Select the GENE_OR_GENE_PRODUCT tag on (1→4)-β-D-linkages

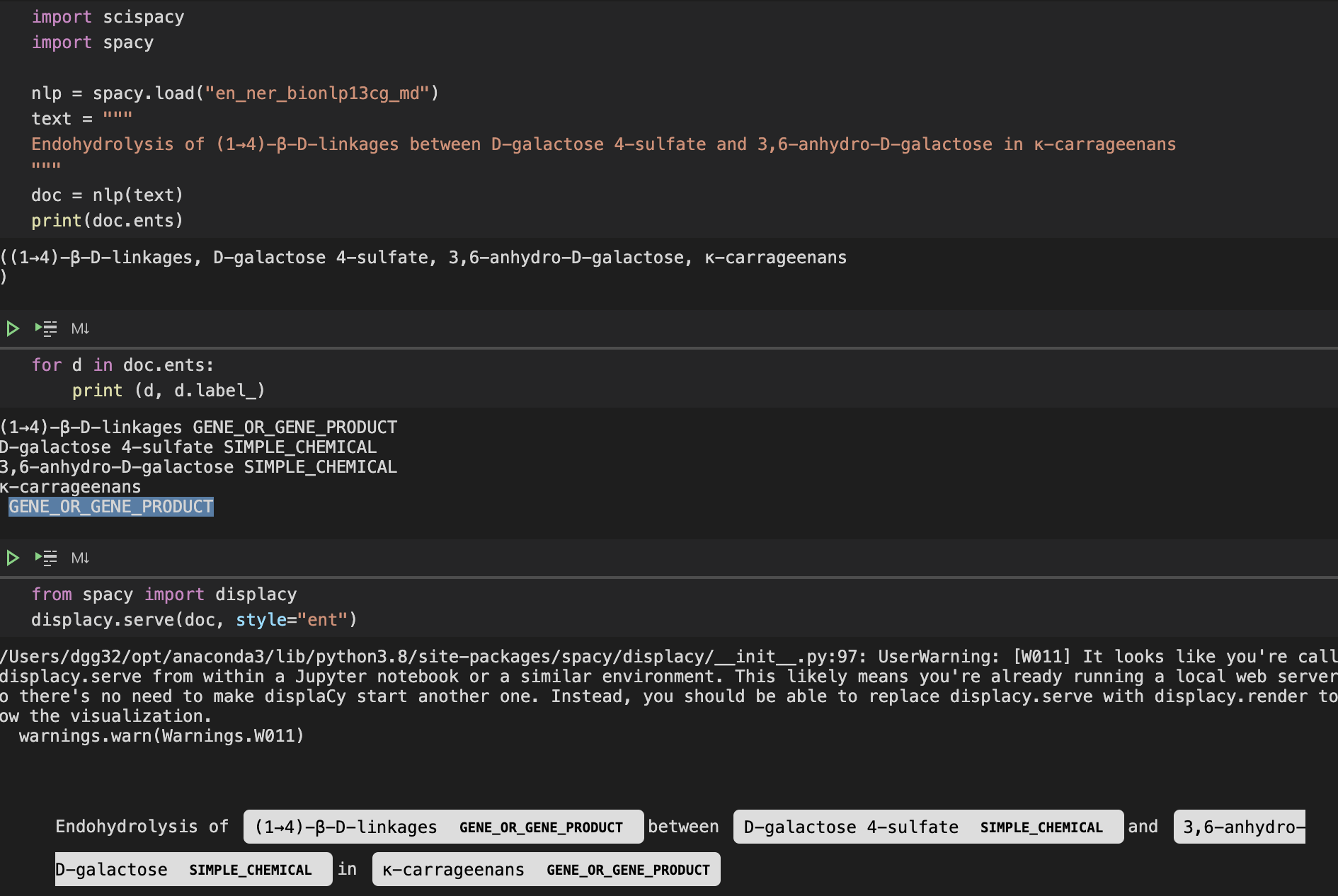[x=540, y=827]
